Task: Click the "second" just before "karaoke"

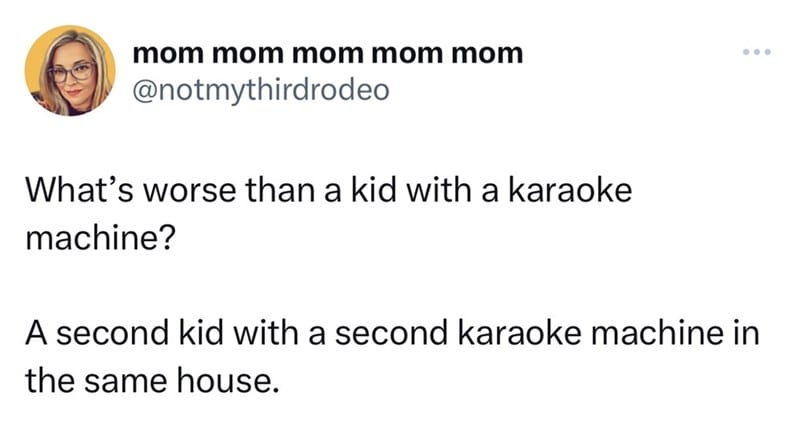Action: pos(392,333)
